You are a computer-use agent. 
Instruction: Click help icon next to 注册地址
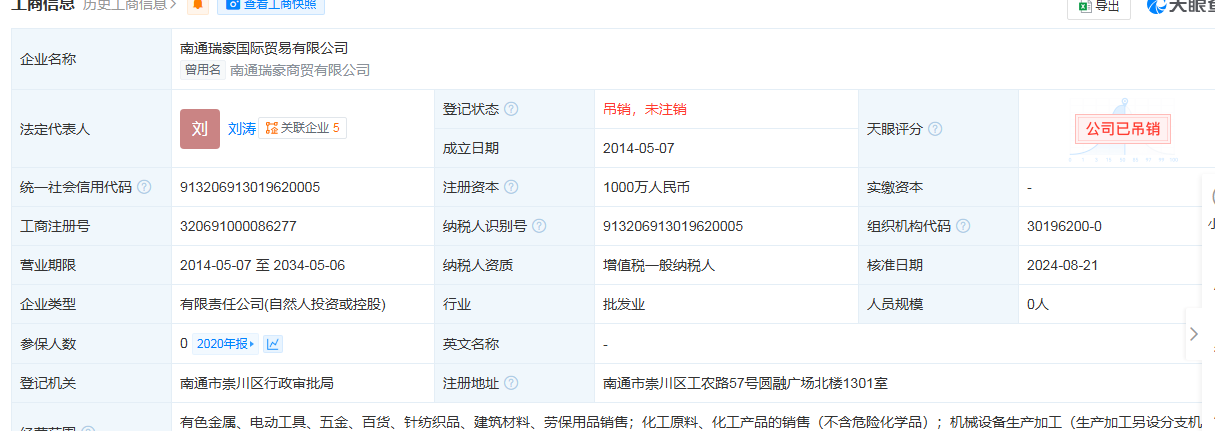511,383
